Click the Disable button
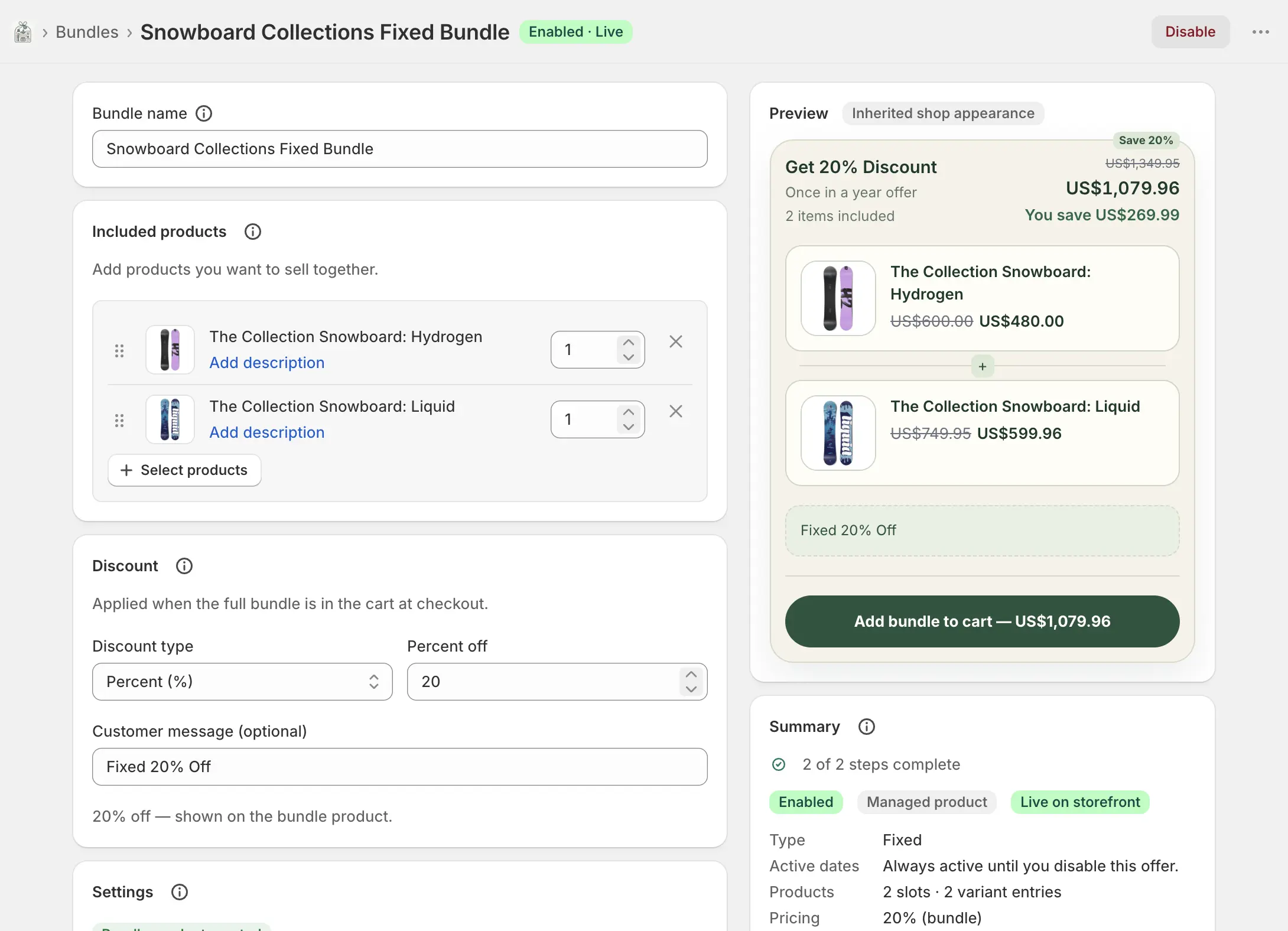Screen dimensions: 1288x931 1190,32
